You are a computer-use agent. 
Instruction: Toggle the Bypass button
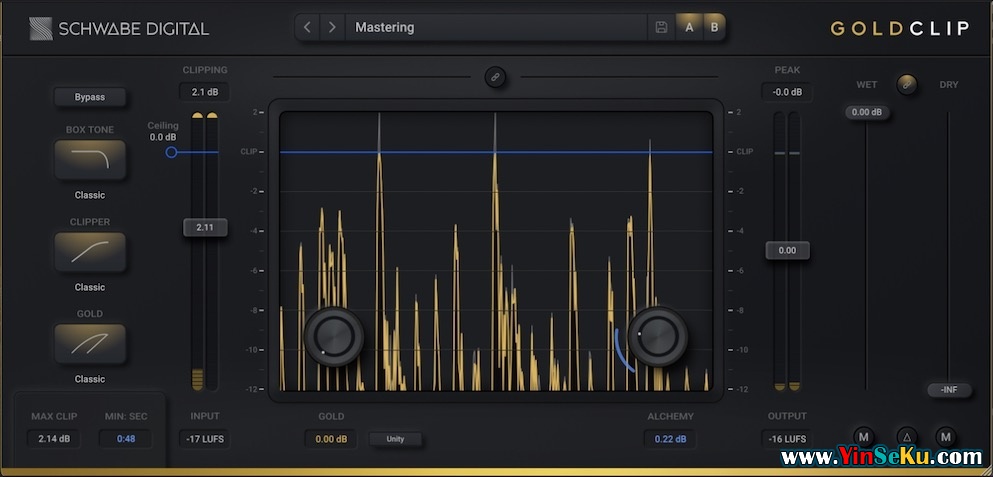90,97
